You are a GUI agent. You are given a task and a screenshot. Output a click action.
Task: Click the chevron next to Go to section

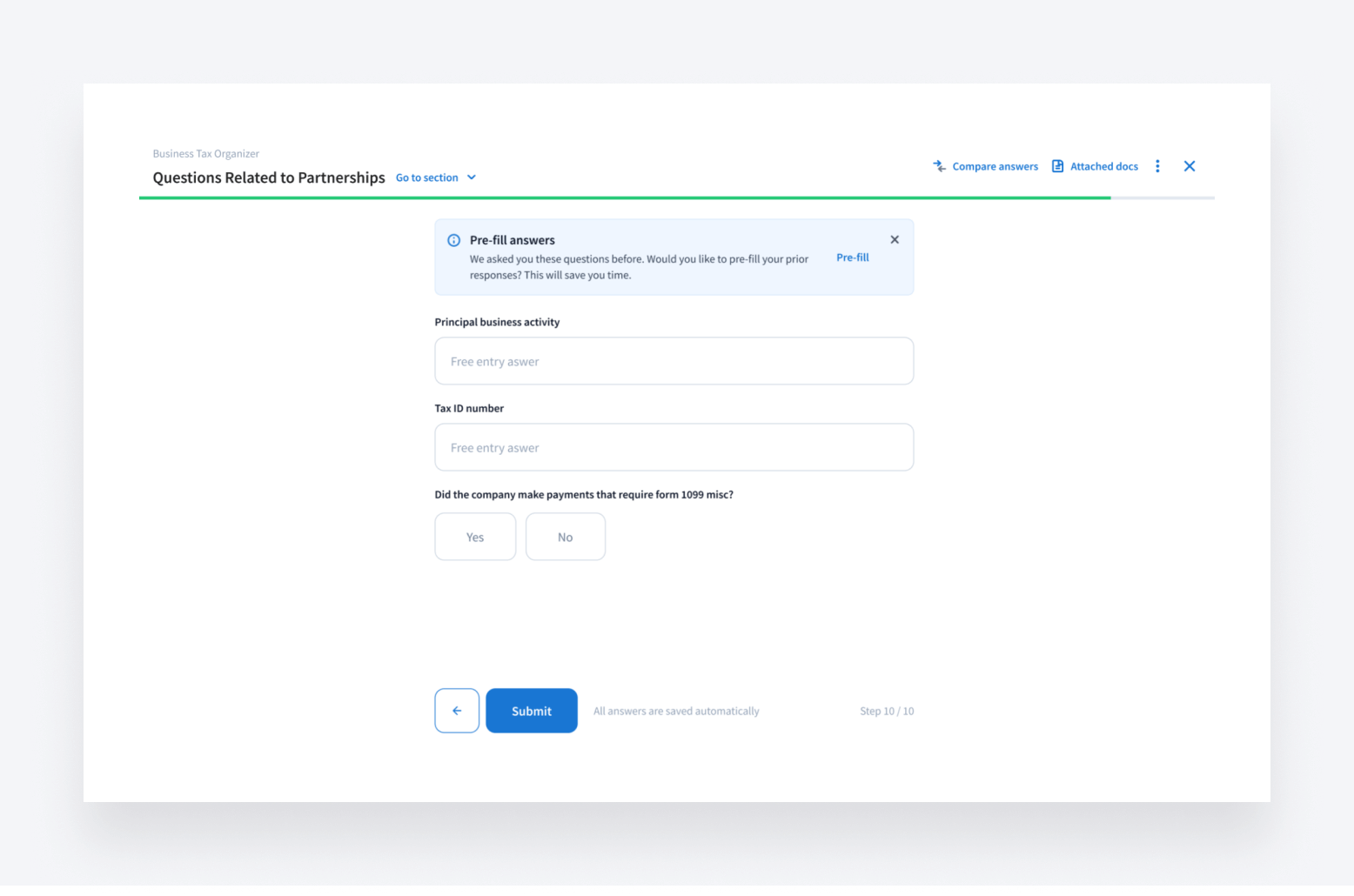pyautogui.click(x=472, y=177)
